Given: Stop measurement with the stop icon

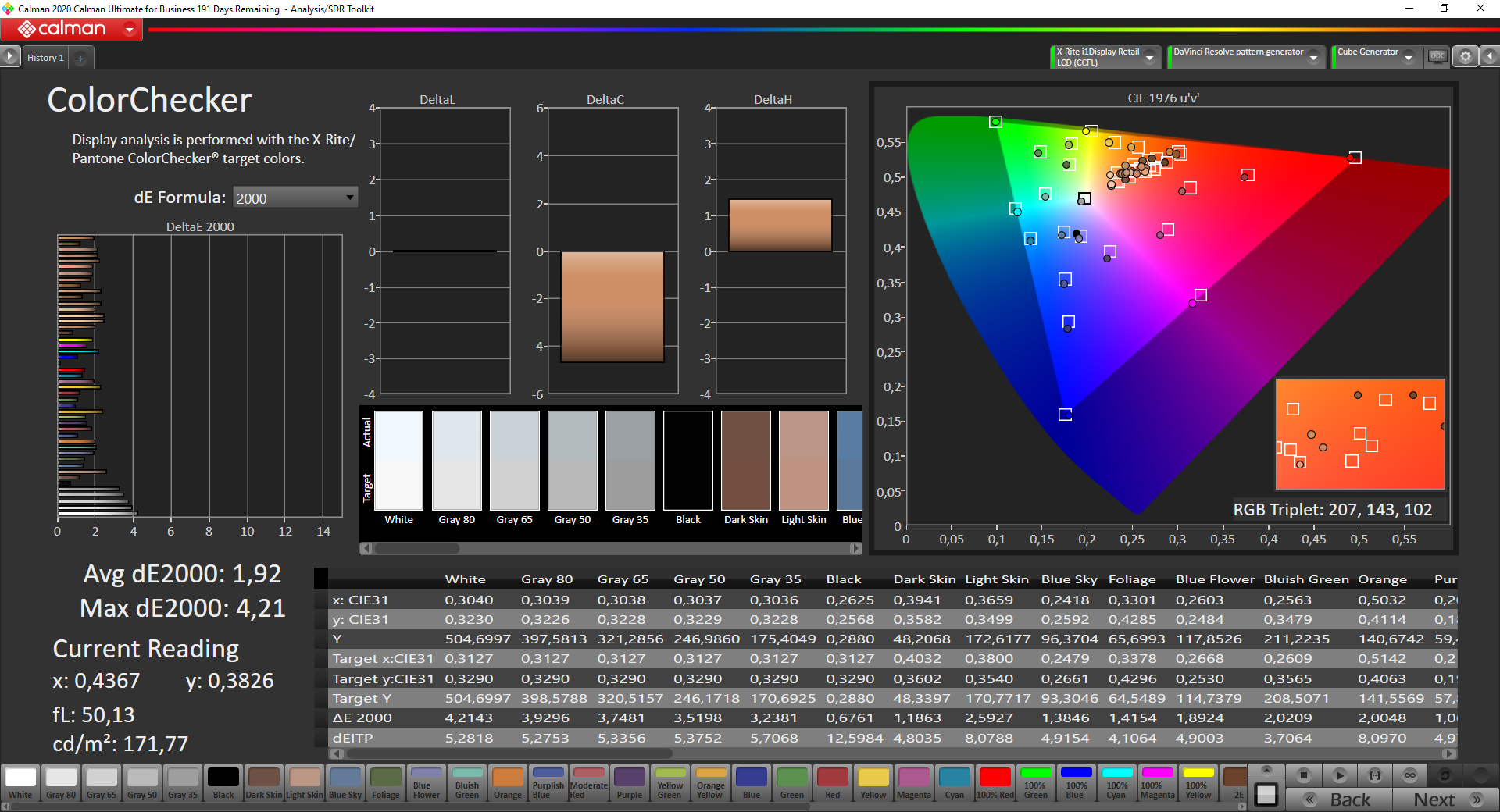Looking at the screenshot, I should 1303,775.
